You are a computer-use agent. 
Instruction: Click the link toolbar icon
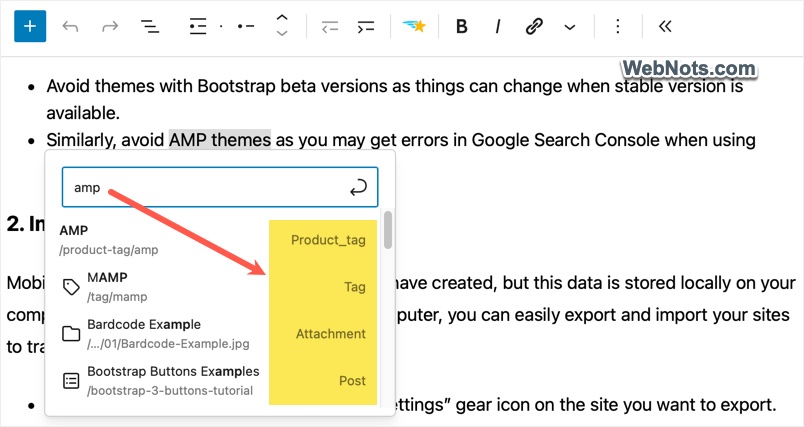[534, 26]
